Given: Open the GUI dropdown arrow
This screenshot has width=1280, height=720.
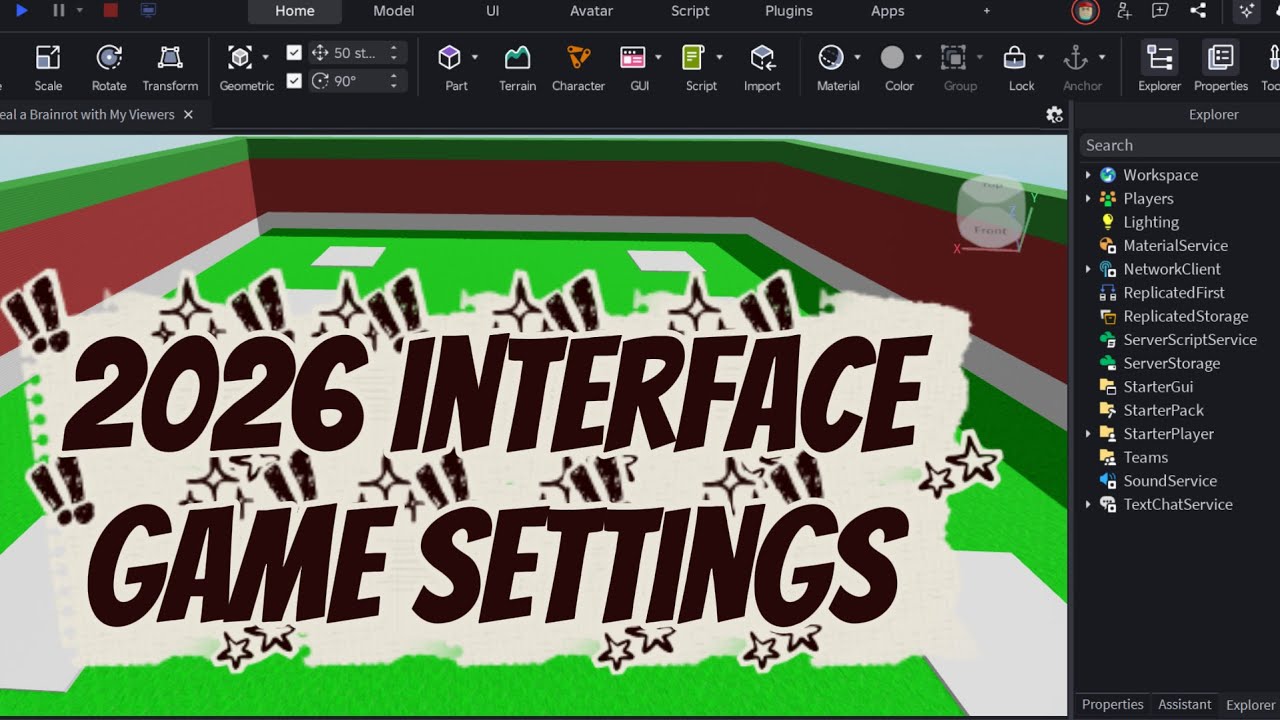Looking at the screenshot, I should click(658, 57).
